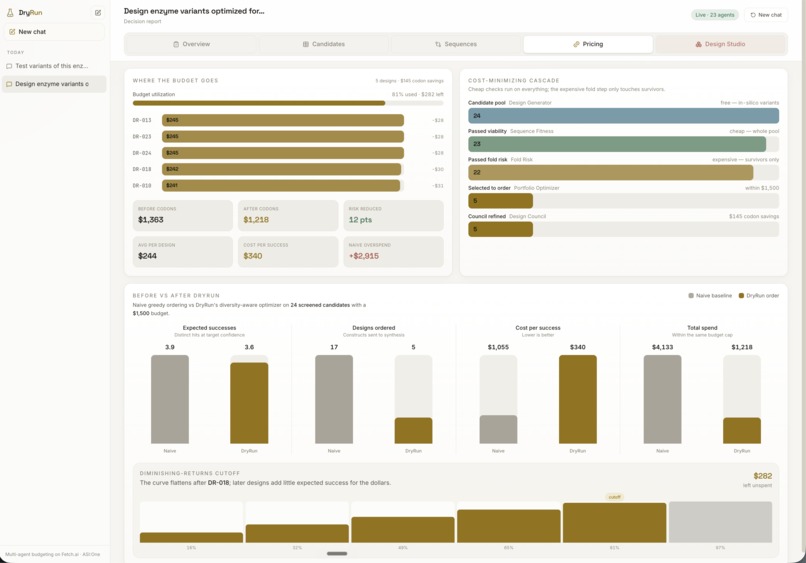Screen dimensions: 806x563
Task: Switch to the Sequences tab
Action: 455,44
